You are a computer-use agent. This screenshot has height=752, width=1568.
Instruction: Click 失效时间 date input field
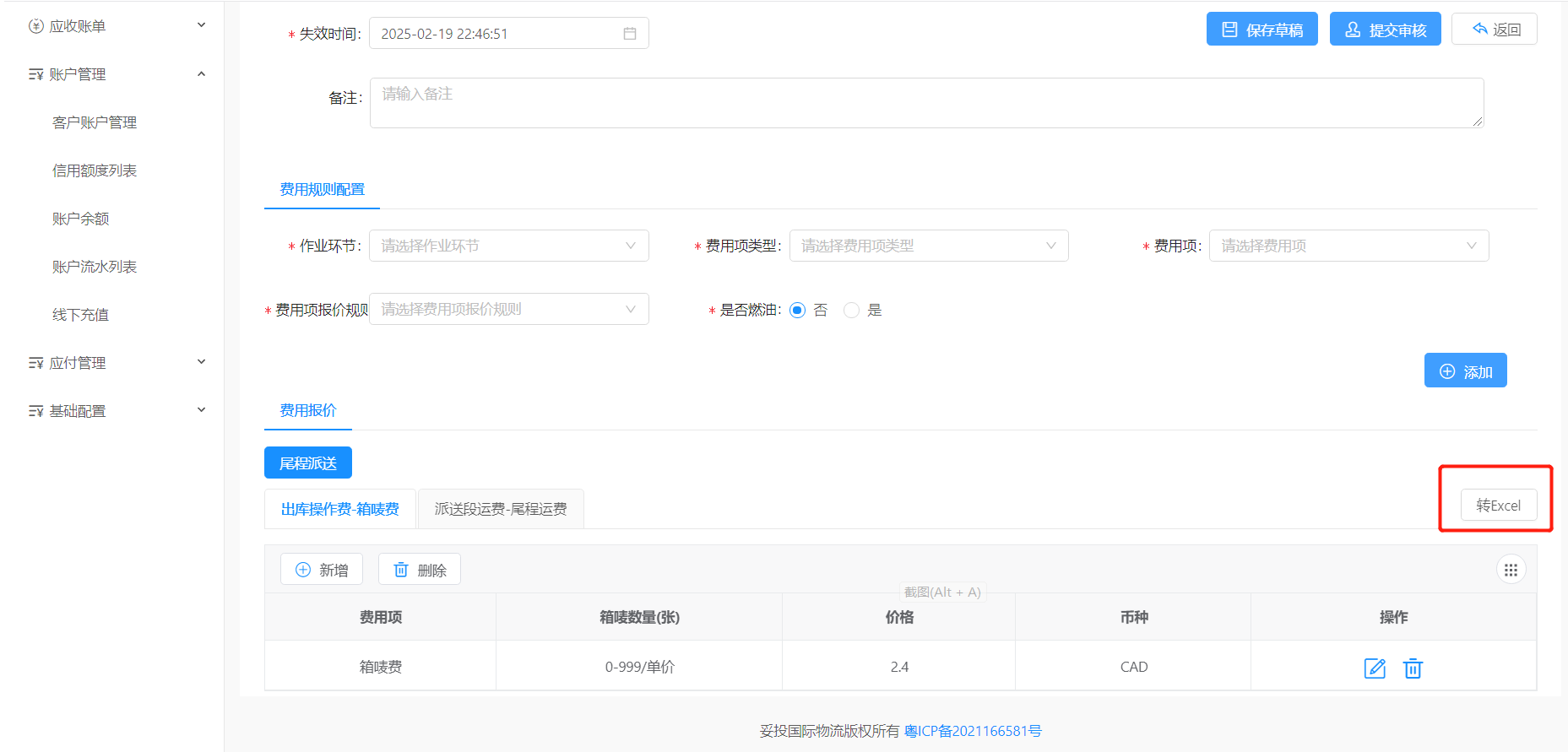509,33
